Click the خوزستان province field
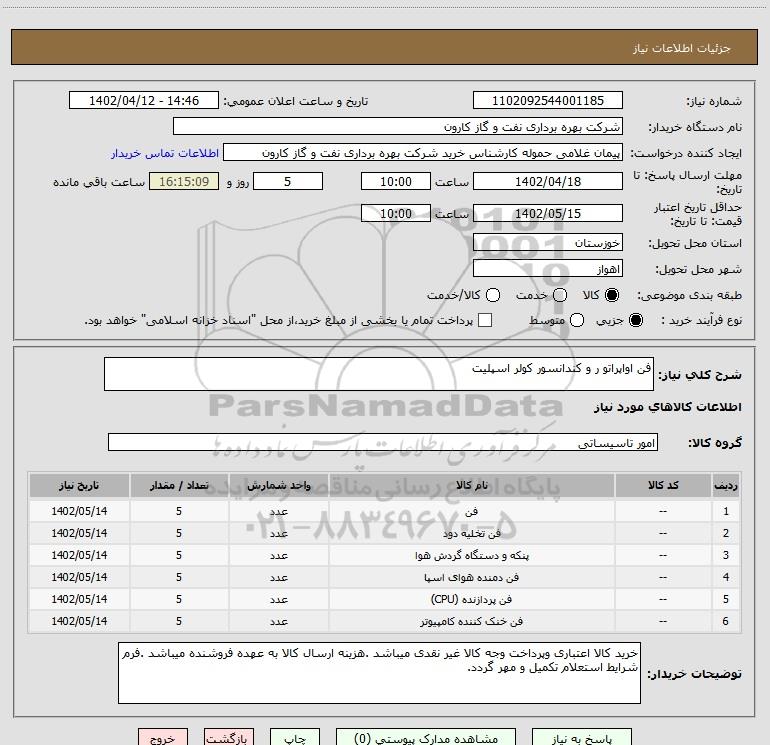Screen dimensions: 770x745 tap(548, 242)
